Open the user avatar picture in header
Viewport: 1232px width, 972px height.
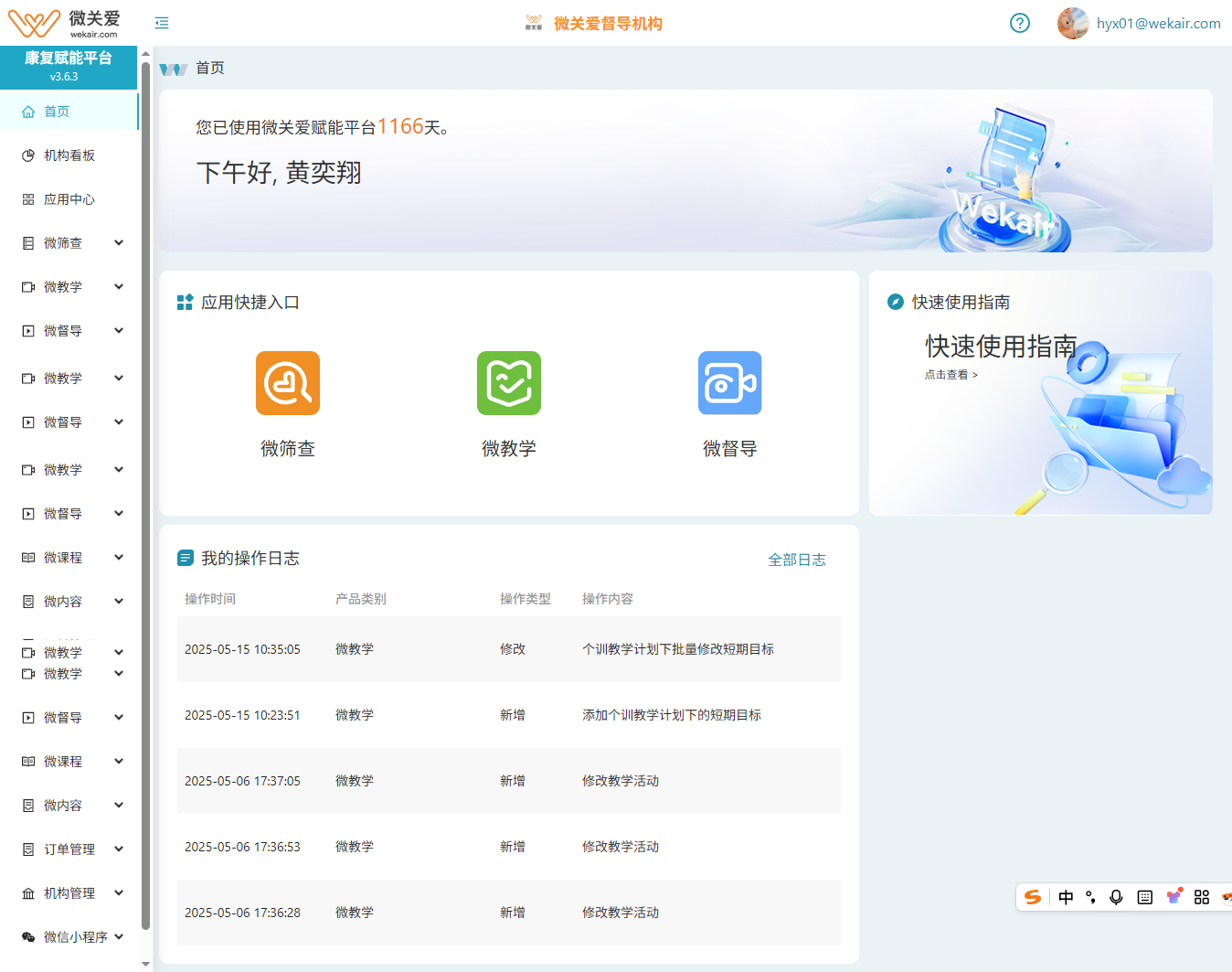coord(1072,23)
